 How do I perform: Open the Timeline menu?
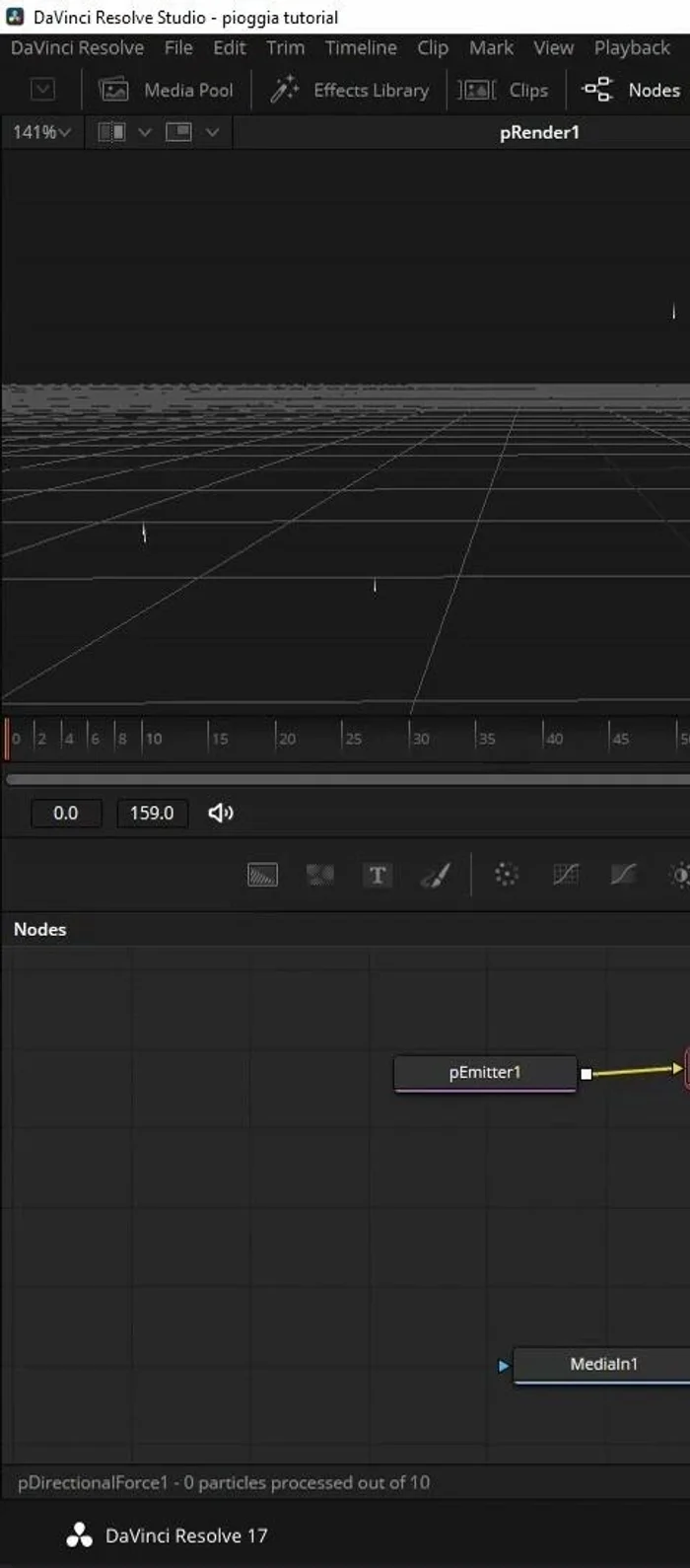point(361,47)
